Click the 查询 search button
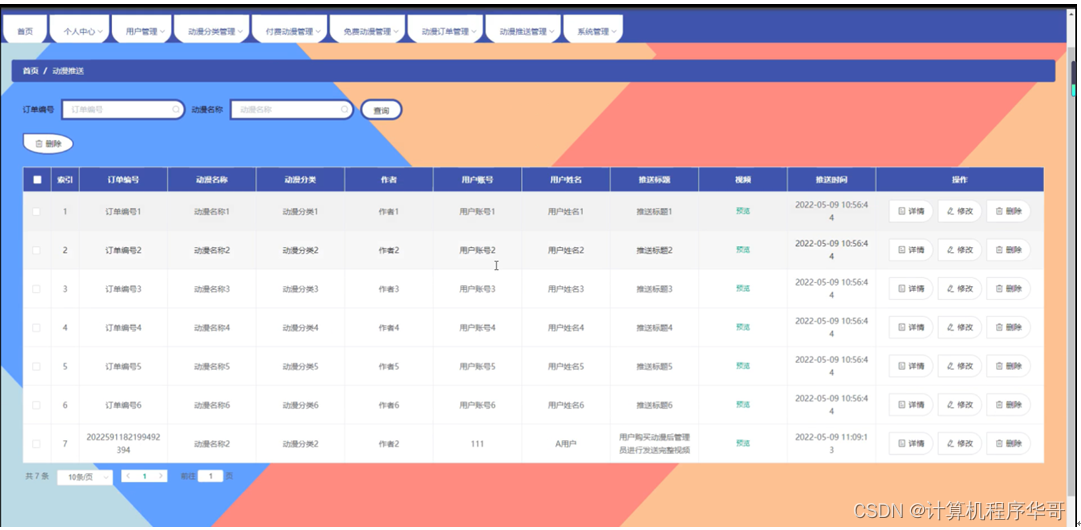Screen dimensions: 1081x530 pos(381,110)
